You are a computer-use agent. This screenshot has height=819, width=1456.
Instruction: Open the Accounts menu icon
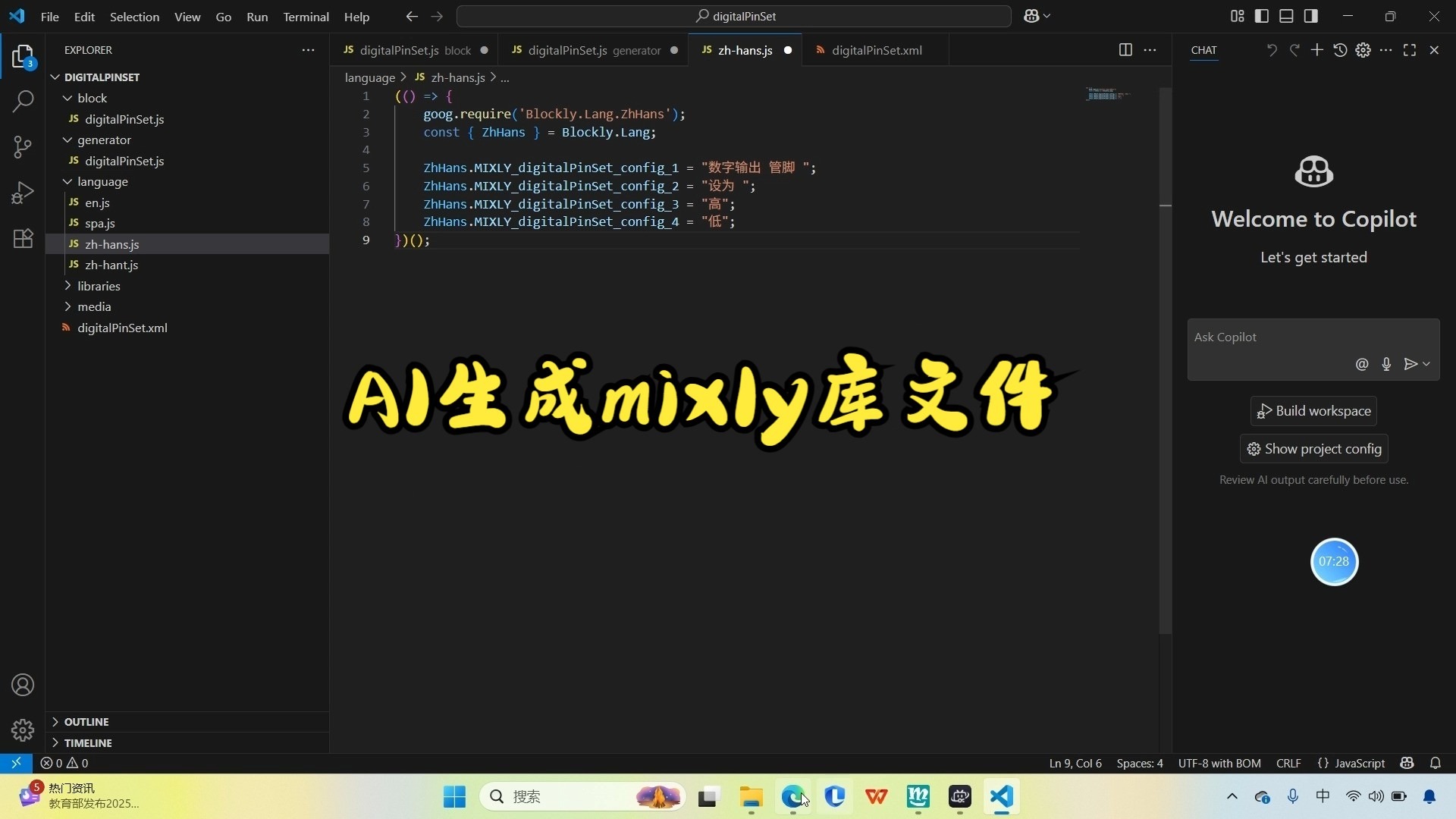coord(23,685)
